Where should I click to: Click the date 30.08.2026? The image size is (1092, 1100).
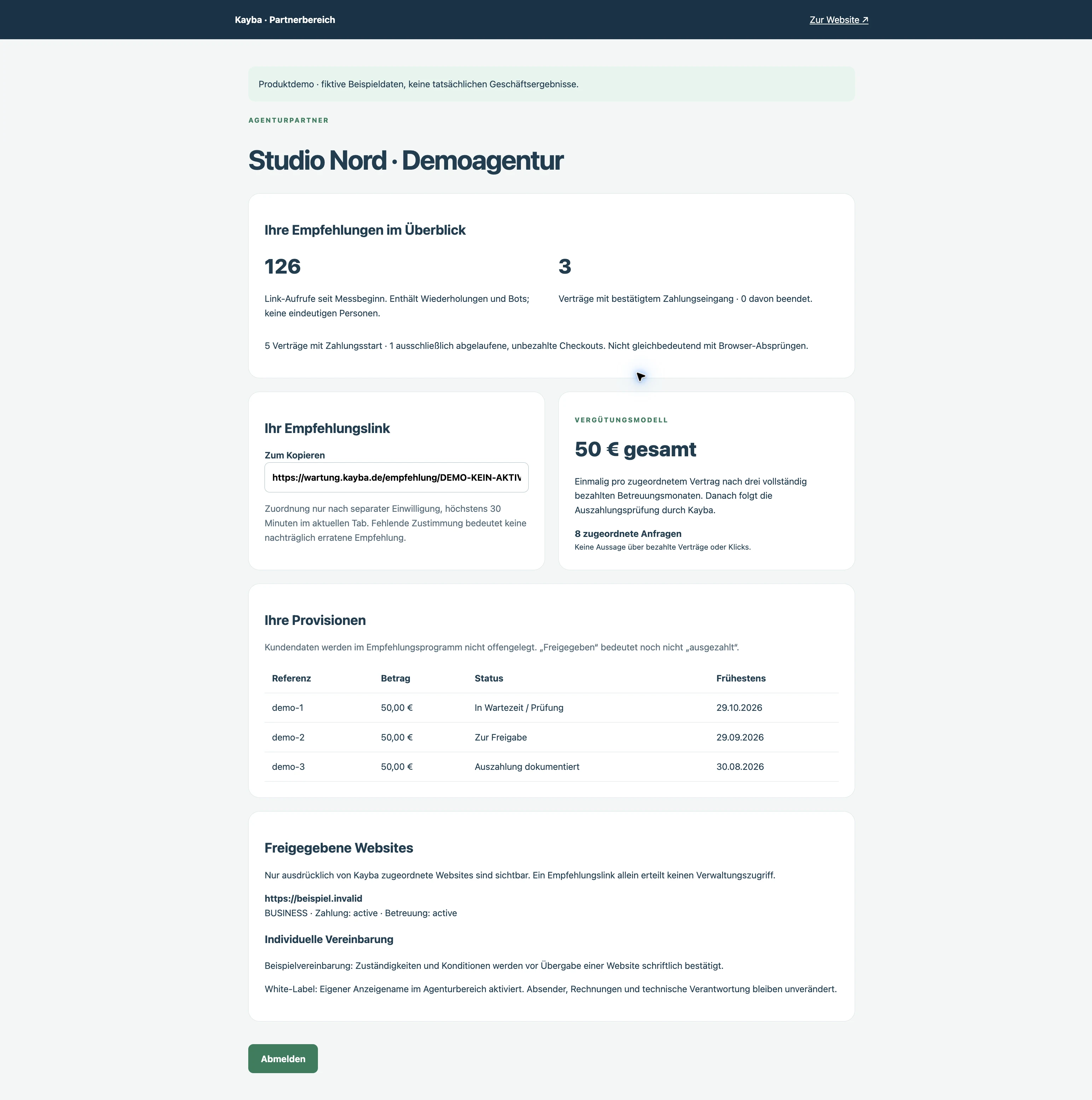click(740, 767)
